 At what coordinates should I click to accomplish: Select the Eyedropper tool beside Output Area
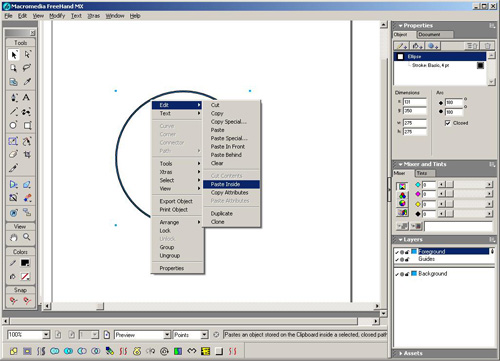pyautogui.click(x=27, y=82)
